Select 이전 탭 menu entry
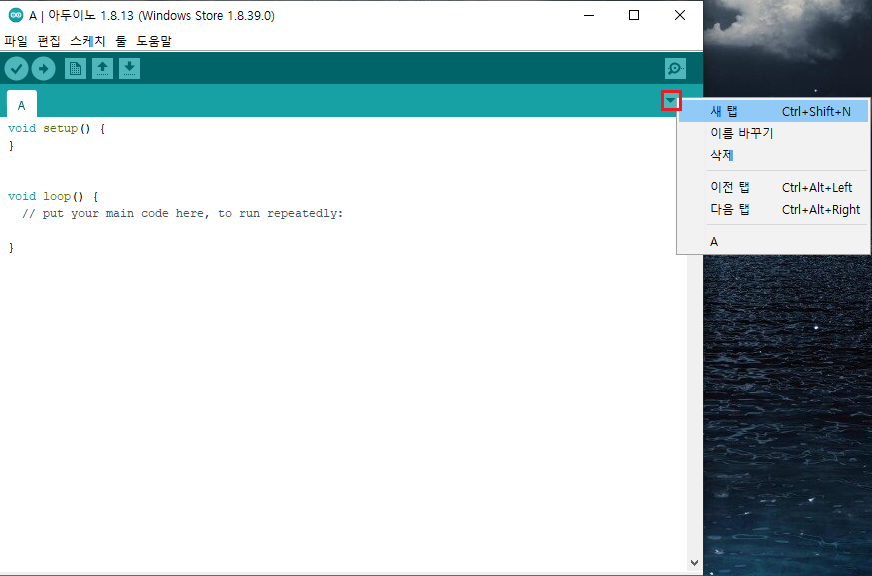The image size is (872, 576). (773, 187)
